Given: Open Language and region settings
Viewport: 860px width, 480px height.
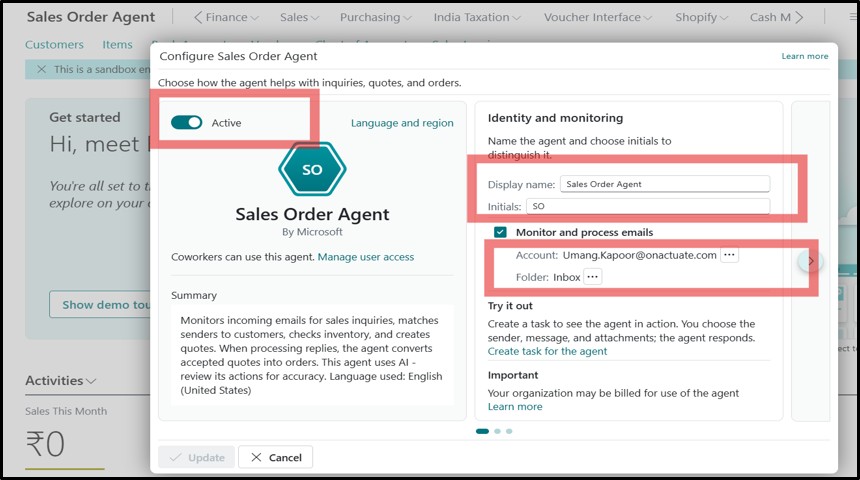Looking at the screenshot, I should point(402,123).
